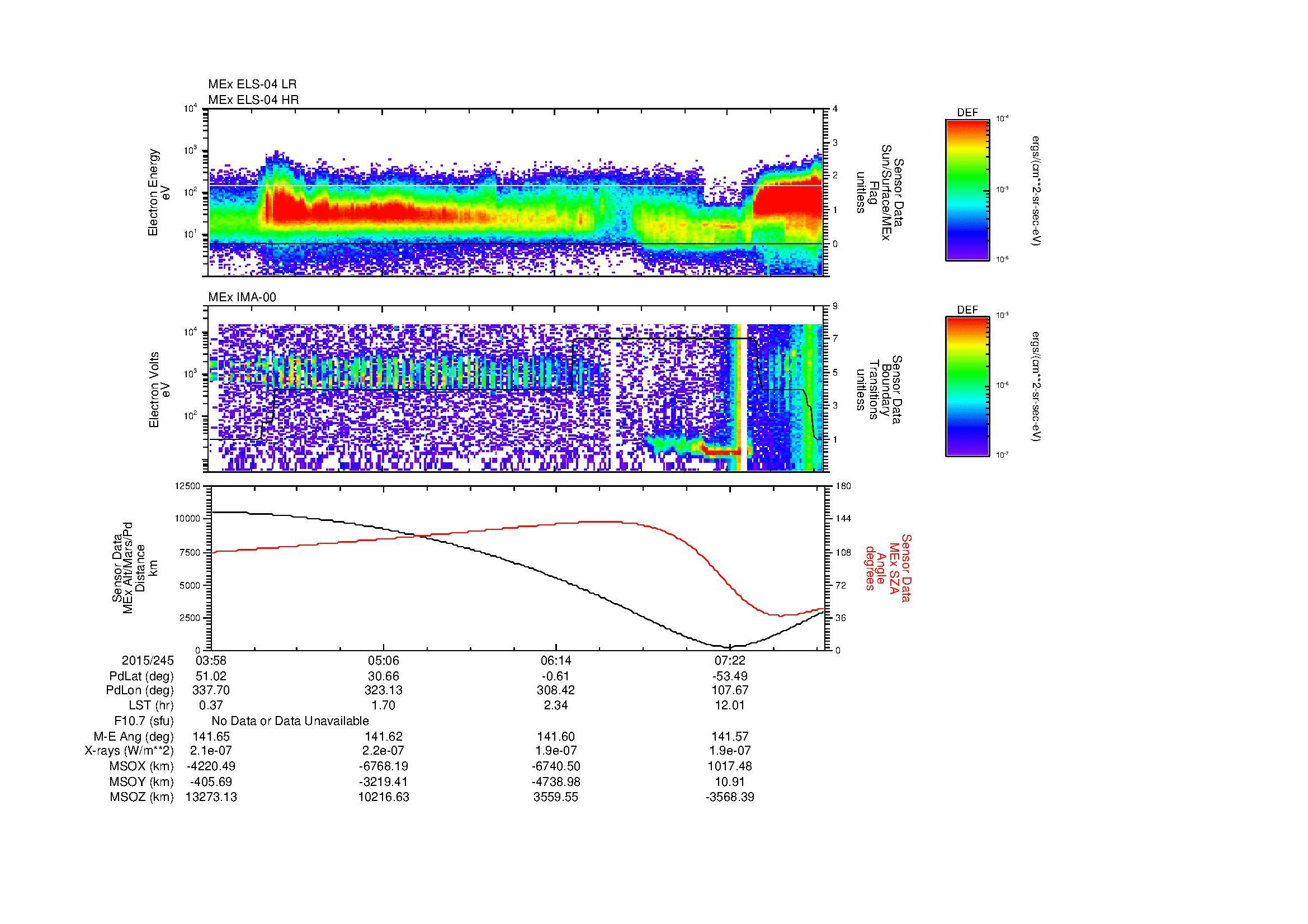This screenshot has height=924, width=1308.
Task: Click MSOX value '1017.48'
Action: pyautogui.click(x=730, y=766)
